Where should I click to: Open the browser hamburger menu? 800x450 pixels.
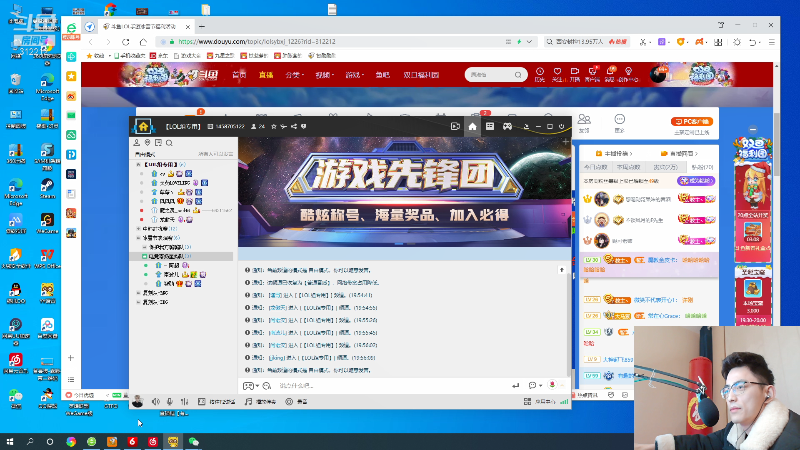click(771, 42)
